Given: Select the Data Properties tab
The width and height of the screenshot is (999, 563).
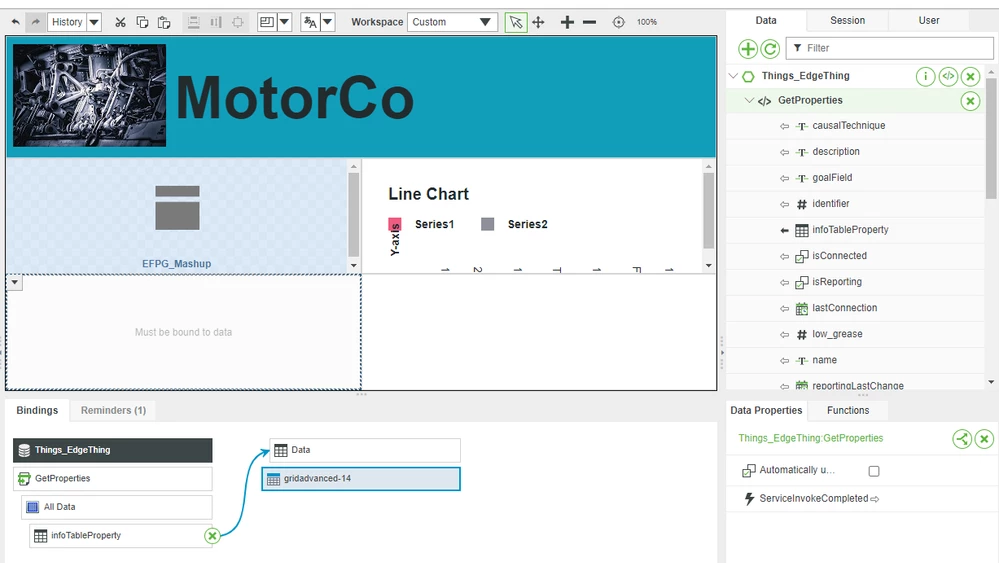Looking at the screenshot, I should (x=766, y=411).
